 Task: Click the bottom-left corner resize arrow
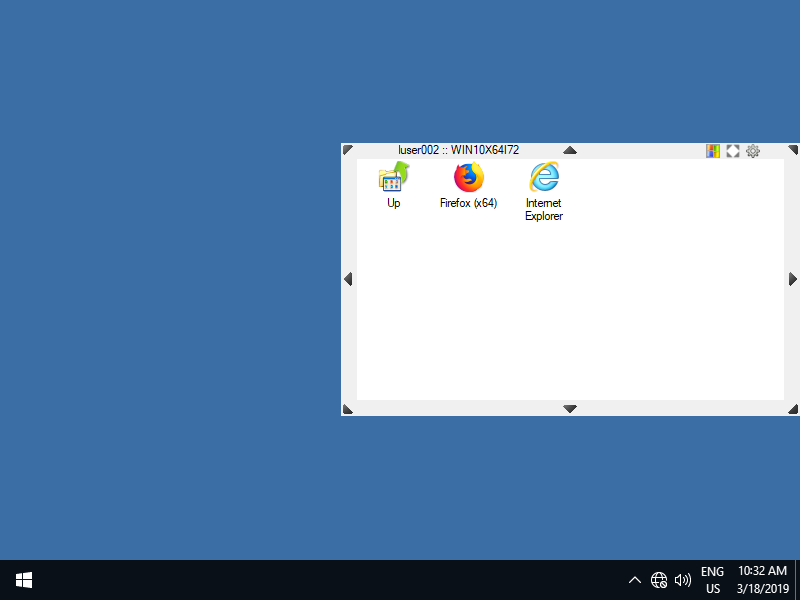click(x=347, y=409)
